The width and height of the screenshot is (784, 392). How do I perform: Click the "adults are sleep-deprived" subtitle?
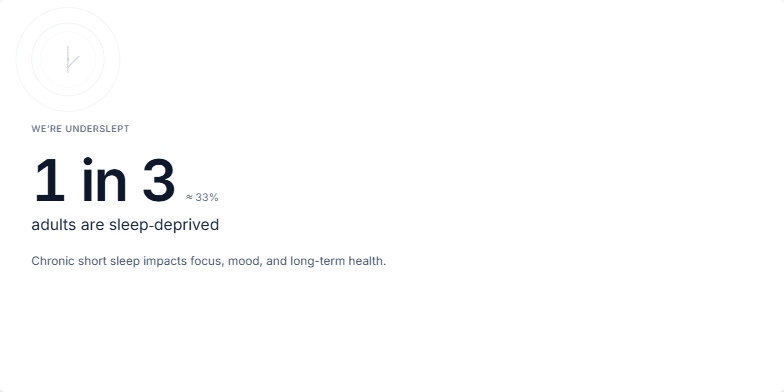(125, 225)
